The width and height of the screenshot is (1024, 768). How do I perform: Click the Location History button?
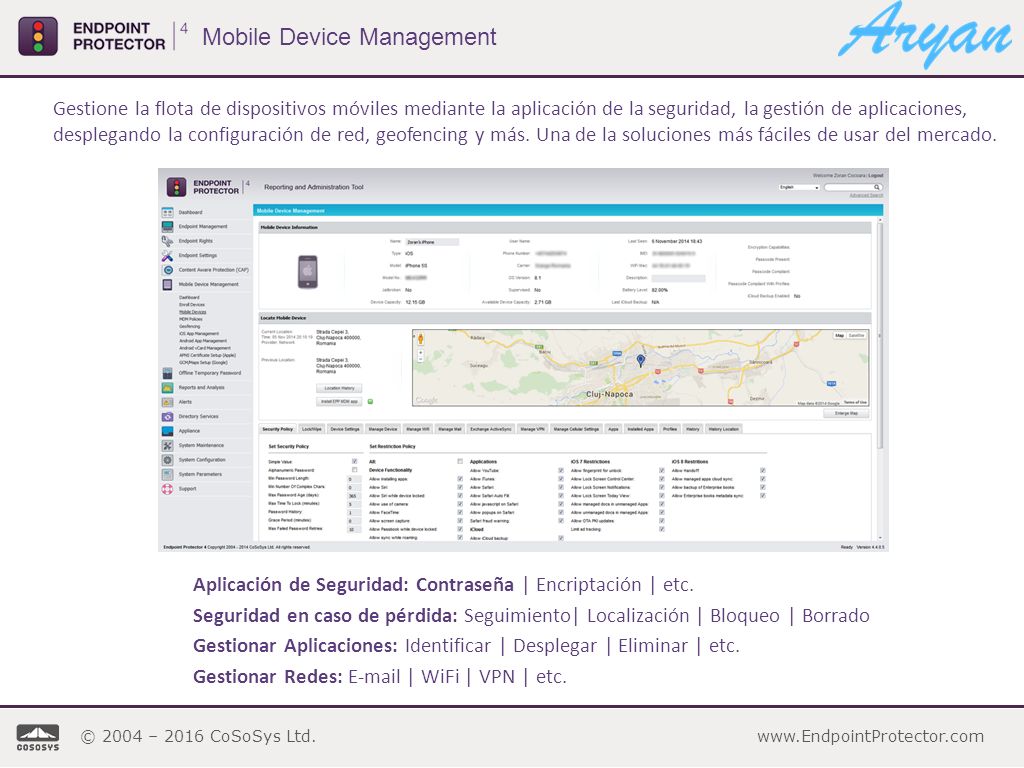click(339, 389)
